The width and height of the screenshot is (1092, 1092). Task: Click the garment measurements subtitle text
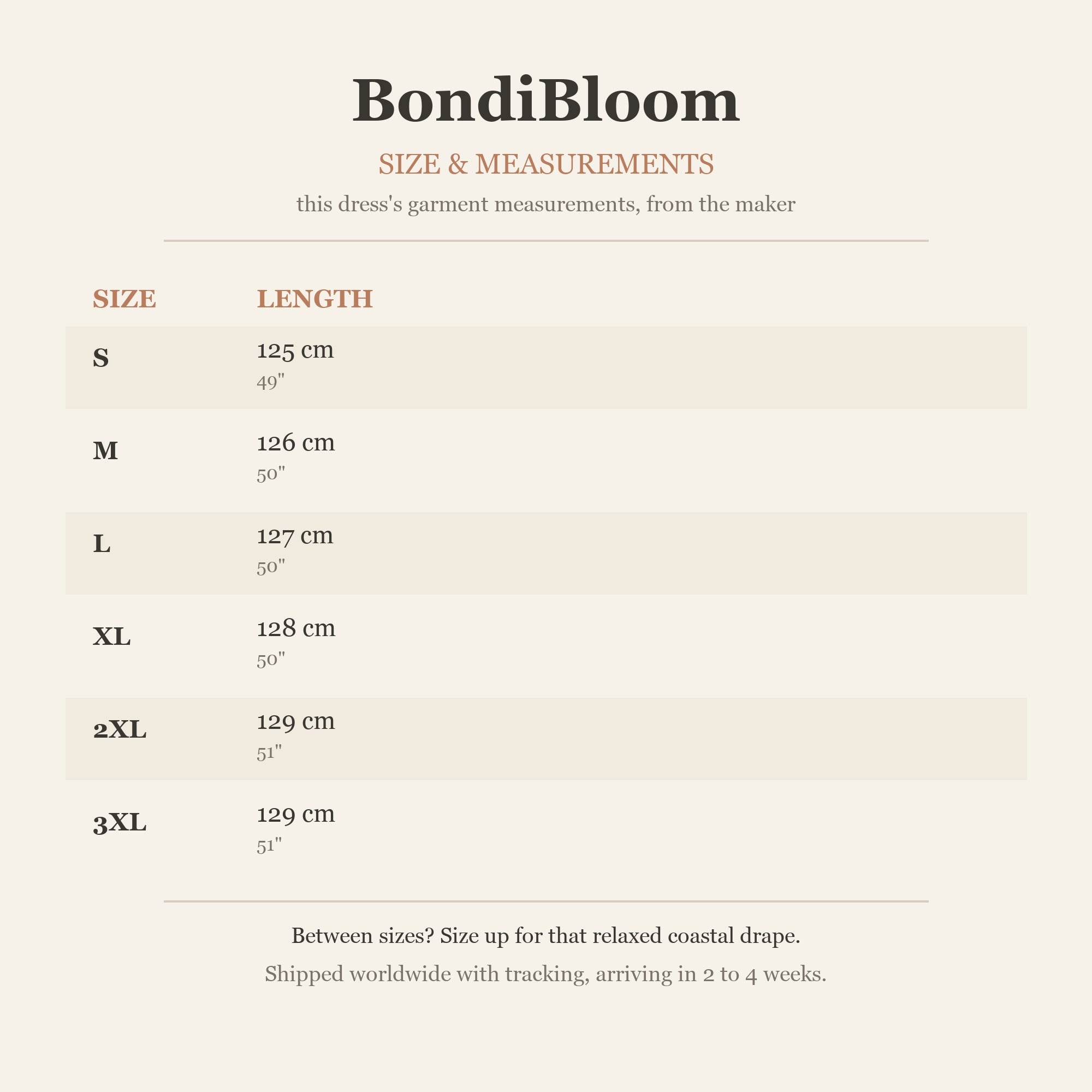[x=546, y=204]
